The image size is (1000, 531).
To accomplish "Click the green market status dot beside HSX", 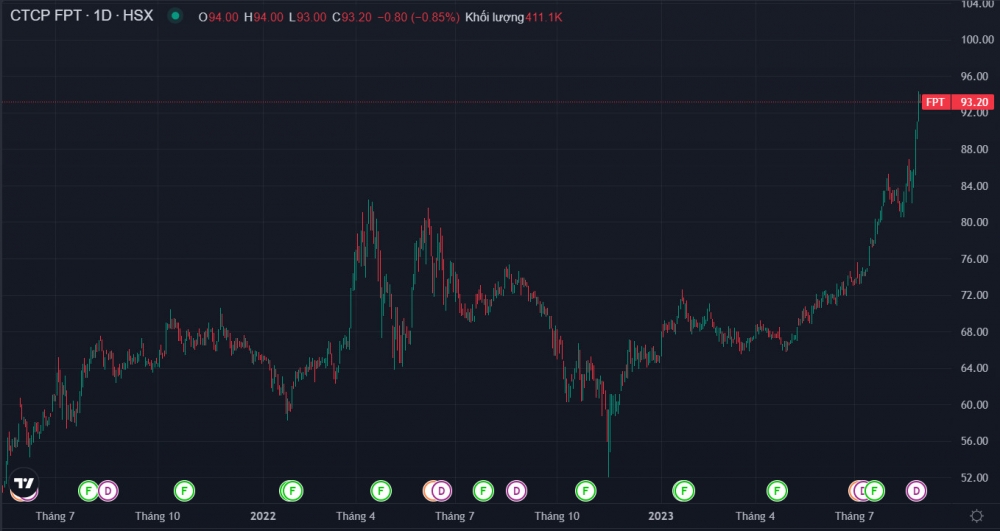I will pos(176,17).
